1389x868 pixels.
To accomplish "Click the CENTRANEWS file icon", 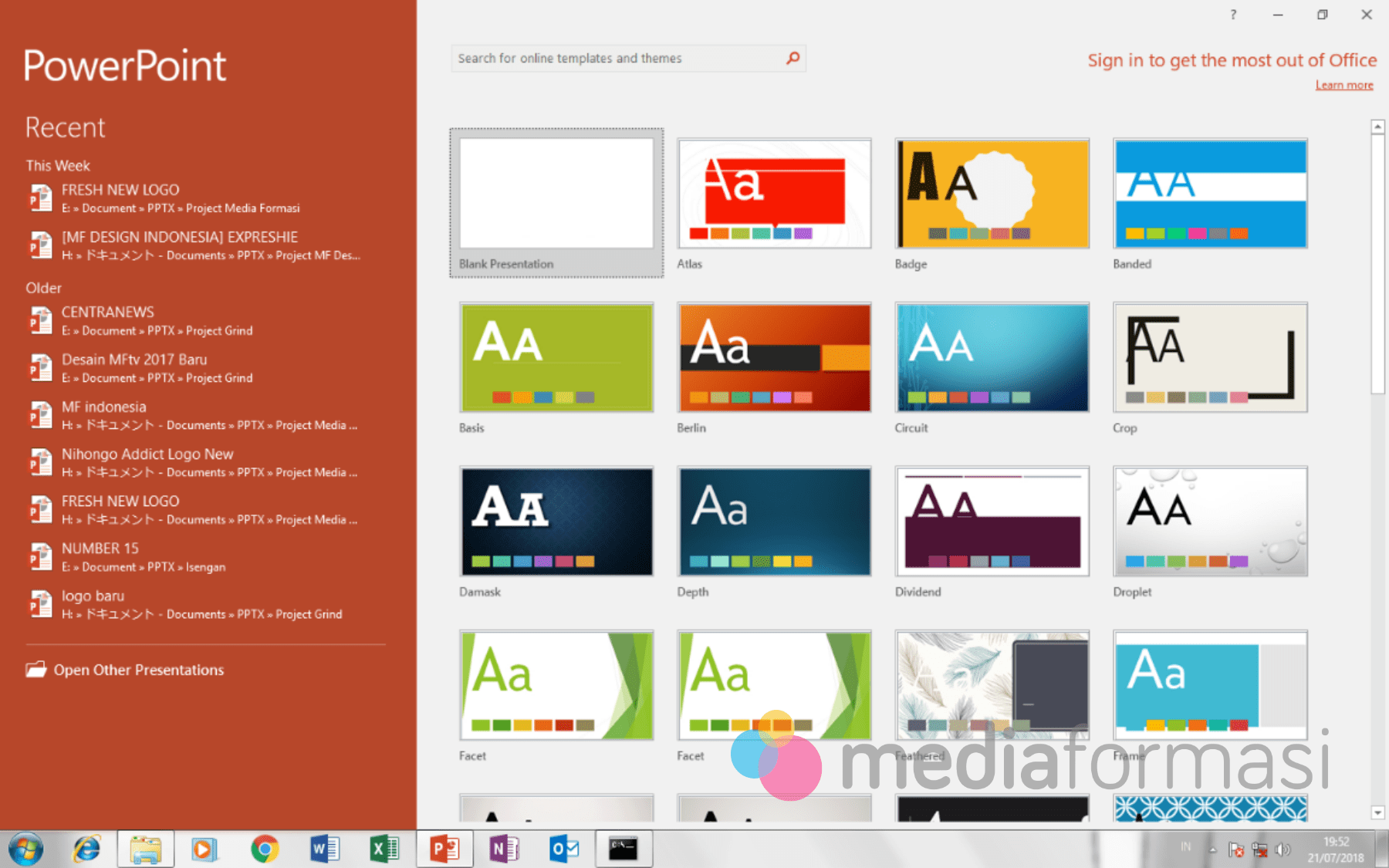I will coord(40,321).
